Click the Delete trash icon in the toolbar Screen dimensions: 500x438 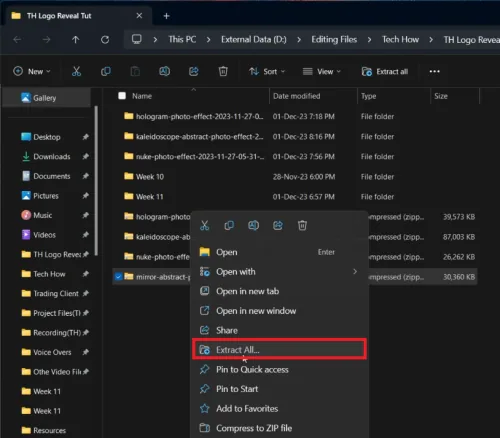223,71
